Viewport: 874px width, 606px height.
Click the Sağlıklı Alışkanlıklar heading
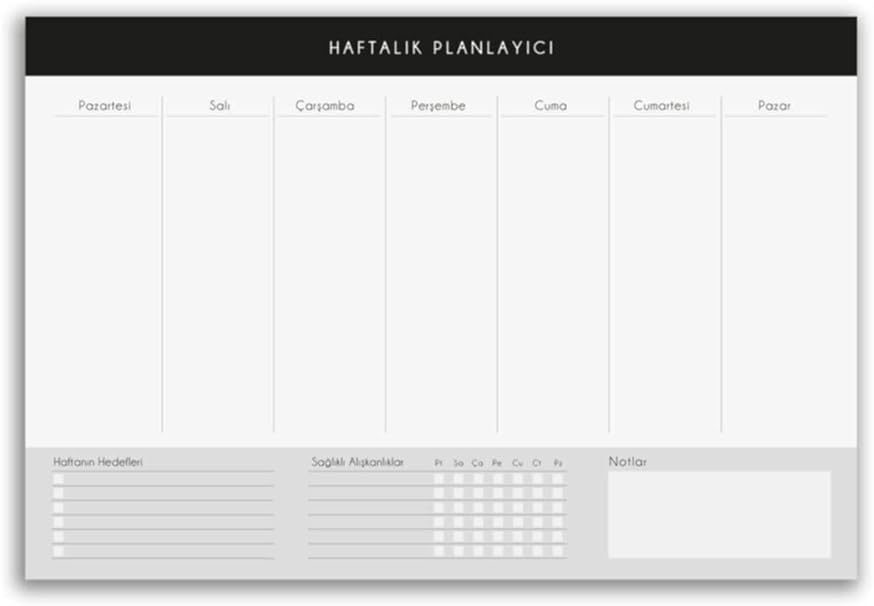point(357,462)
